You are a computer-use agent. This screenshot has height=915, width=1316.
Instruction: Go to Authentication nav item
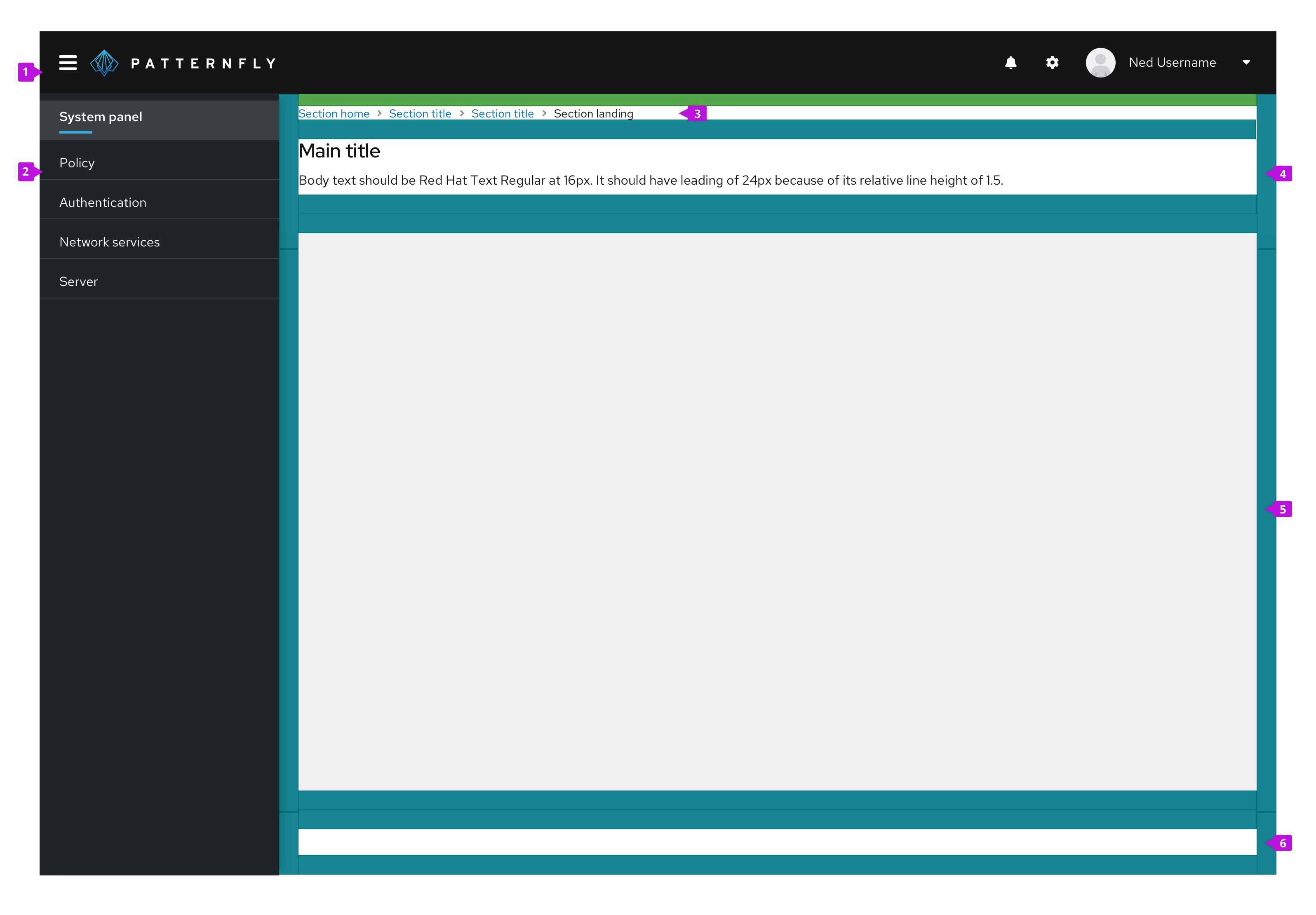(x=159, y=202)
